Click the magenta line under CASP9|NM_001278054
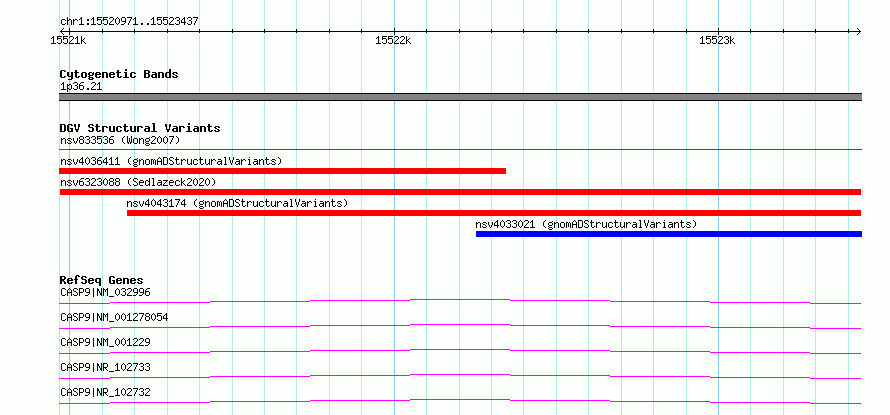Image resolution: width=890 pixels, height=415 pixels. [x=460, y=326]
